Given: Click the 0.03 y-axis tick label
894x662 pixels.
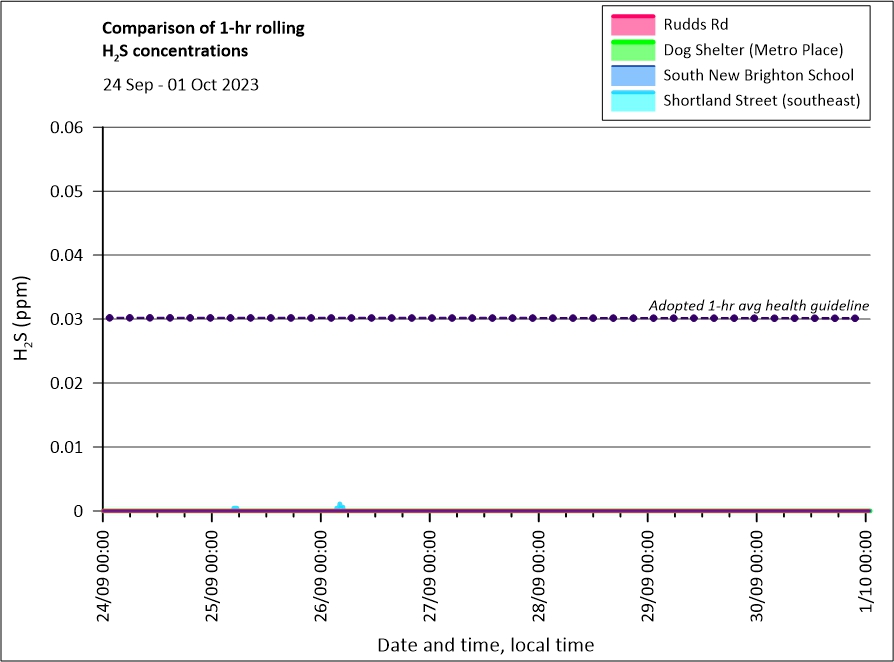Looking at the screenshot, I should (x=70, y=319).
